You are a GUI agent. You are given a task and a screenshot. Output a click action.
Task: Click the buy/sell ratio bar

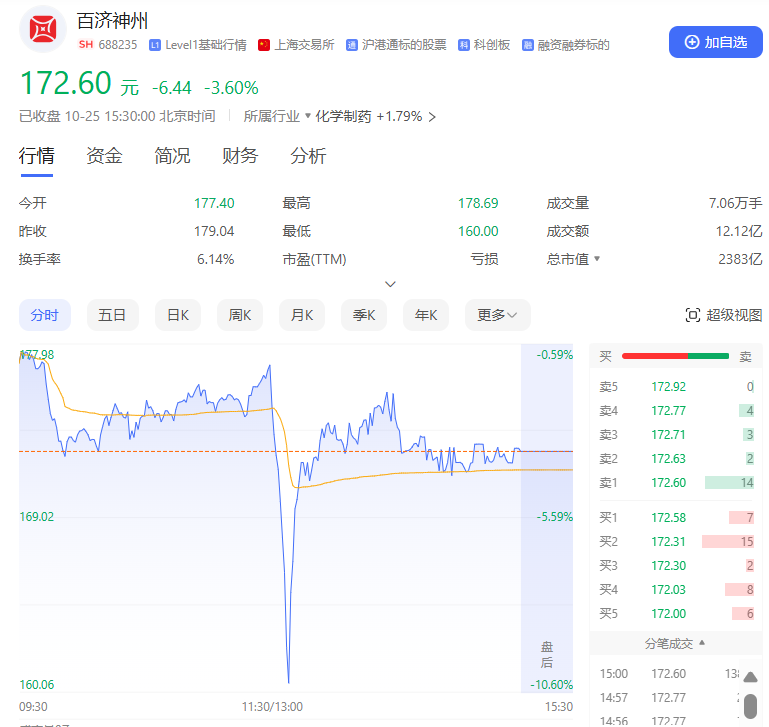coord(675,356)
